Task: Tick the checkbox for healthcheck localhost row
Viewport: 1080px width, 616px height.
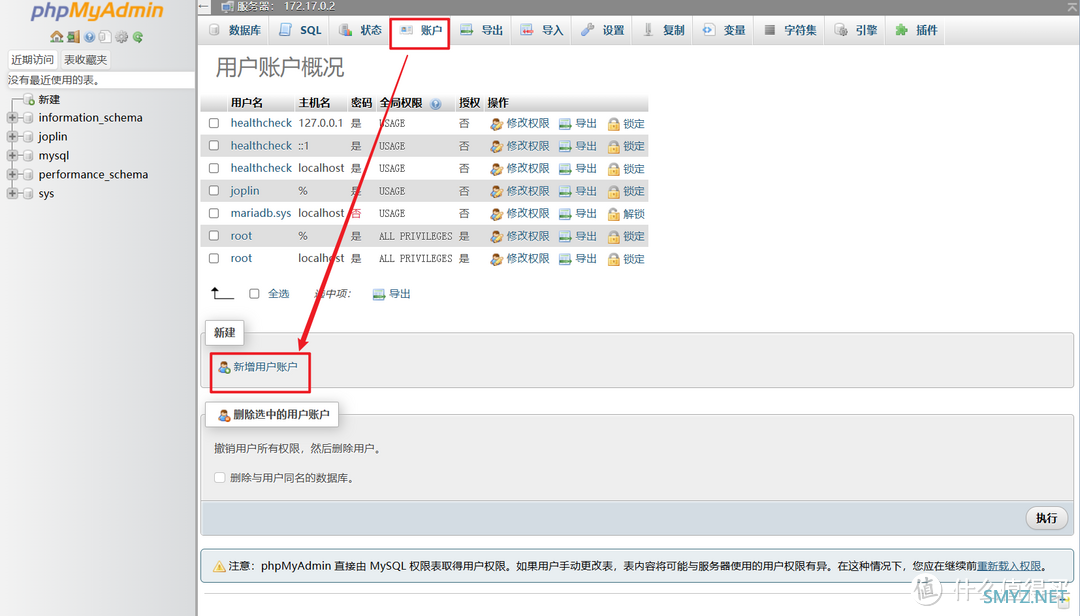Action: click(x=214, y=168)
